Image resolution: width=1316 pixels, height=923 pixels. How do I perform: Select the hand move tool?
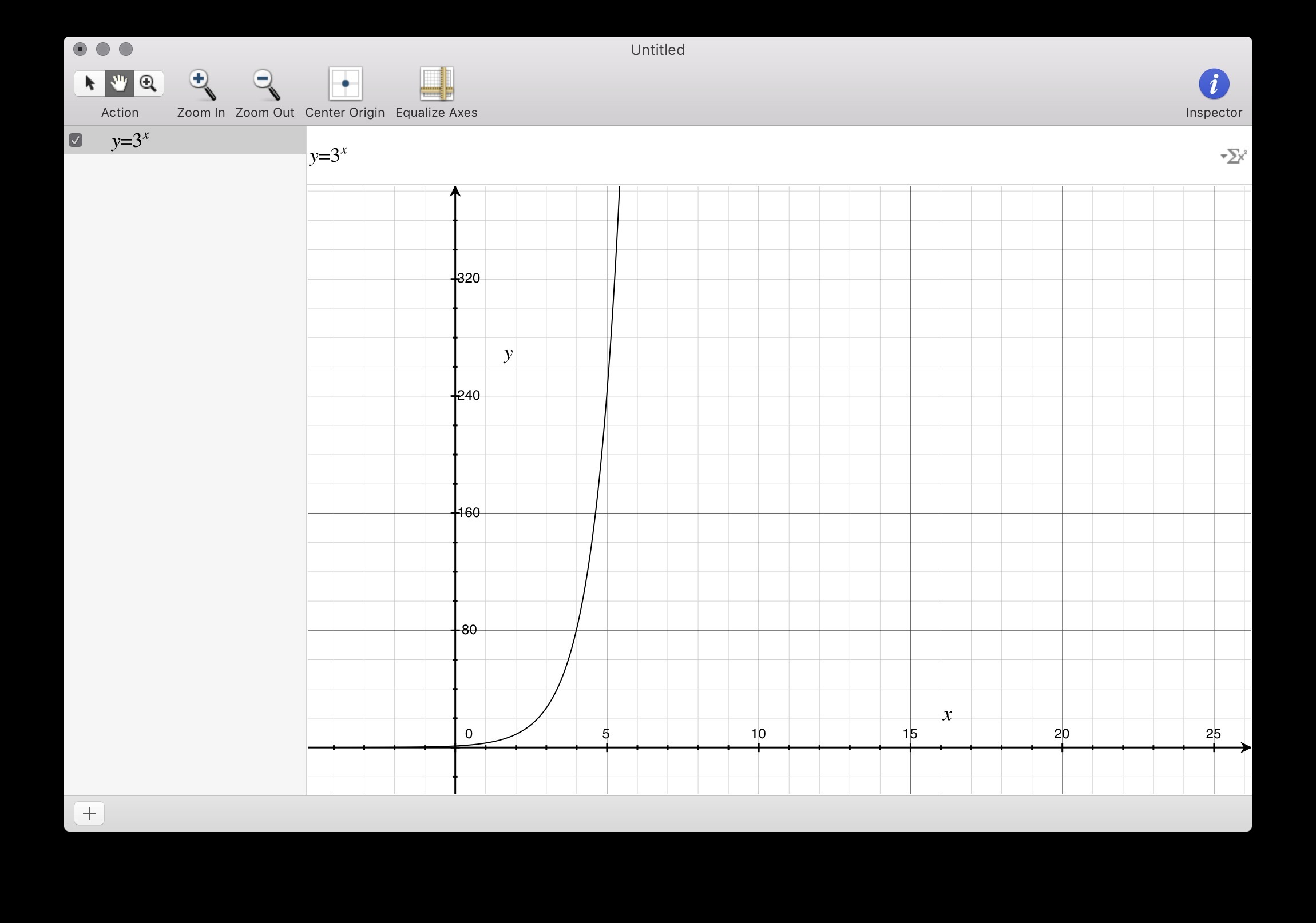pos(119,83)
